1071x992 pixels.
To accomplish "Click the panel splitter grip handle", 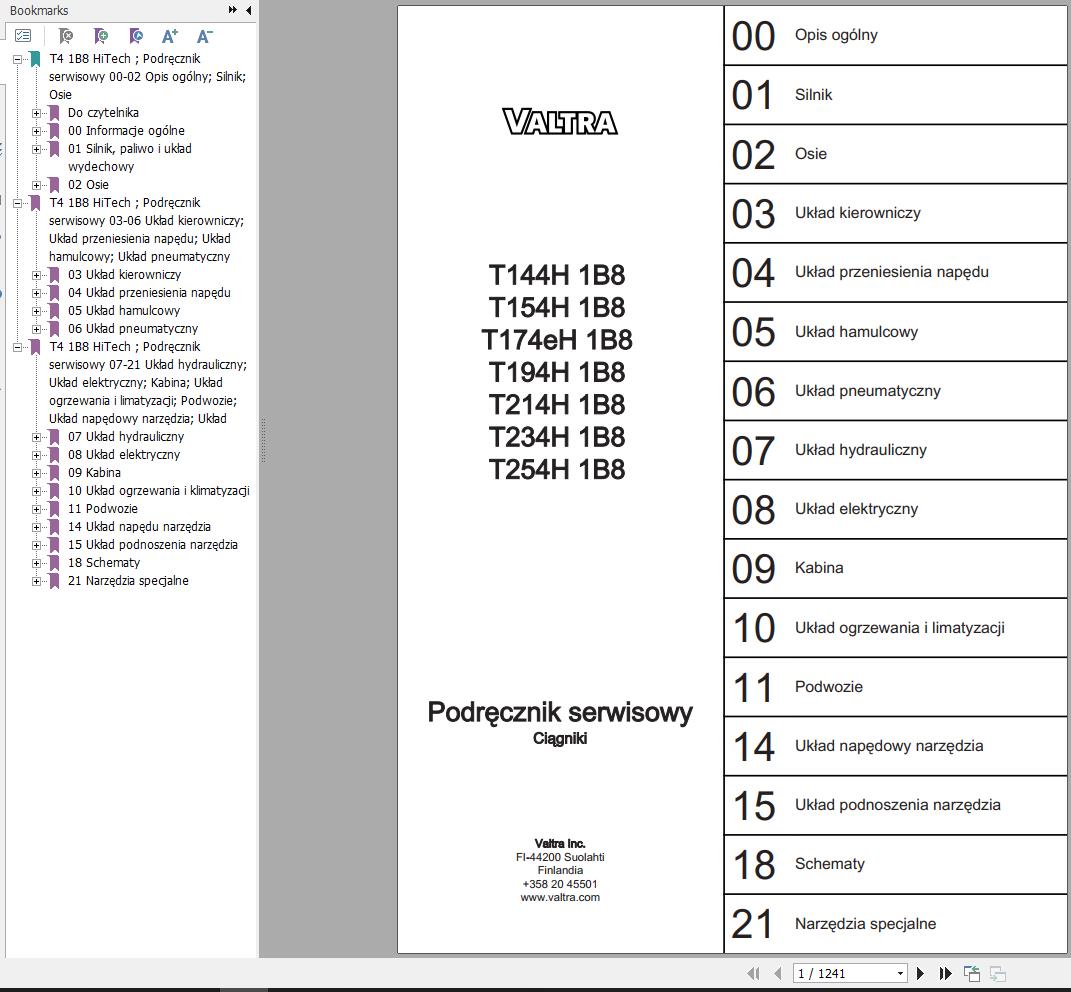I will [x=263, y=441].
